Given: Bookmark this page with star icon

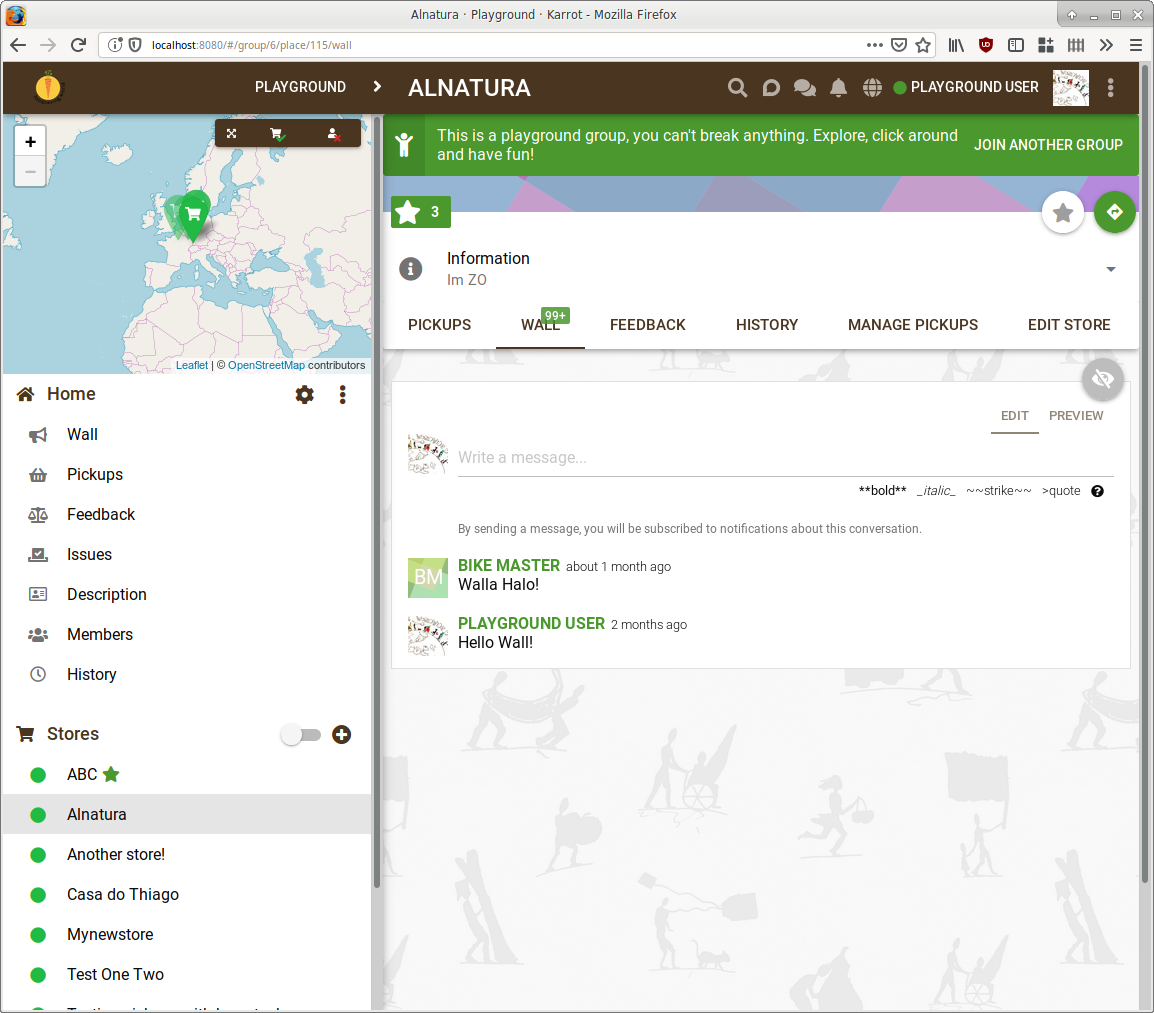Looking at the screenshot, I should click(x=923, y=45).
